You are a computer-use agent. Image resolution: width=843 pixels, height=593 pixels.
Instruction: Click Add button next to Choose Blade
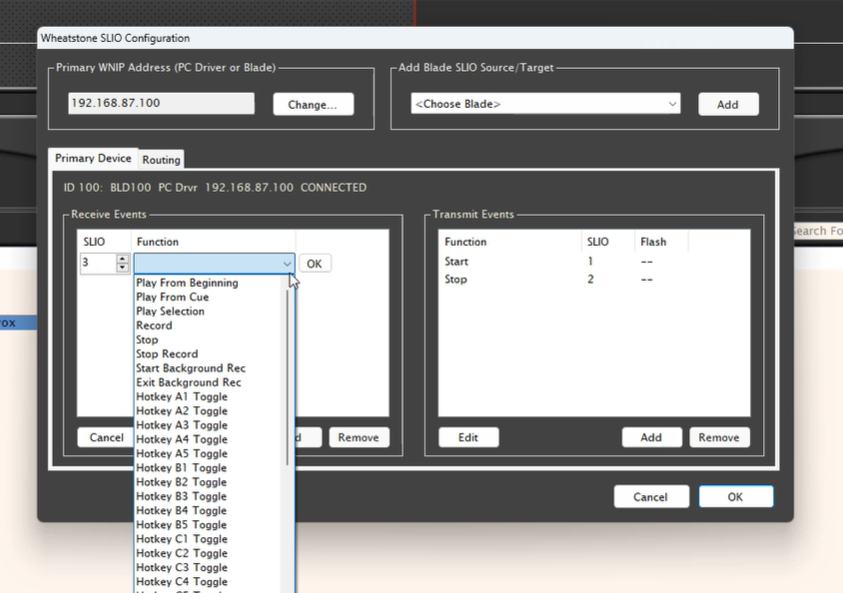pos(728,104)
